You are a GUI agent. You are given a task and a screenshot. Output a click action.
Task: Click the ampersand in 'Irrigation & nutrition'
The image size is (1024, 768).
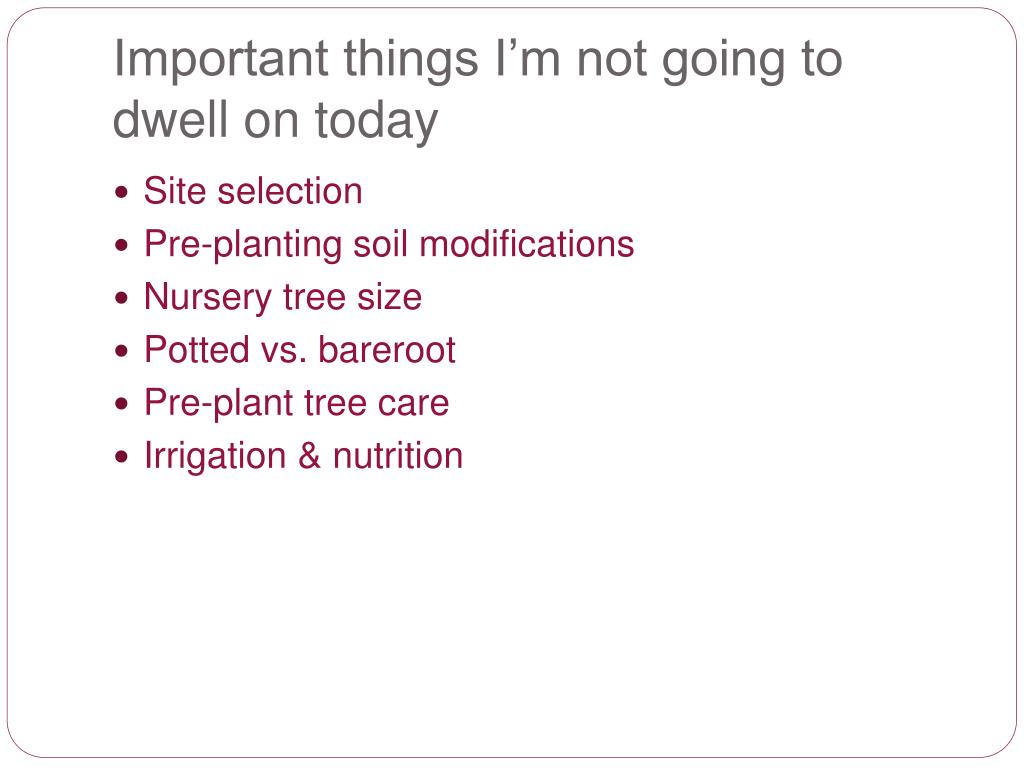click(310, 456)
